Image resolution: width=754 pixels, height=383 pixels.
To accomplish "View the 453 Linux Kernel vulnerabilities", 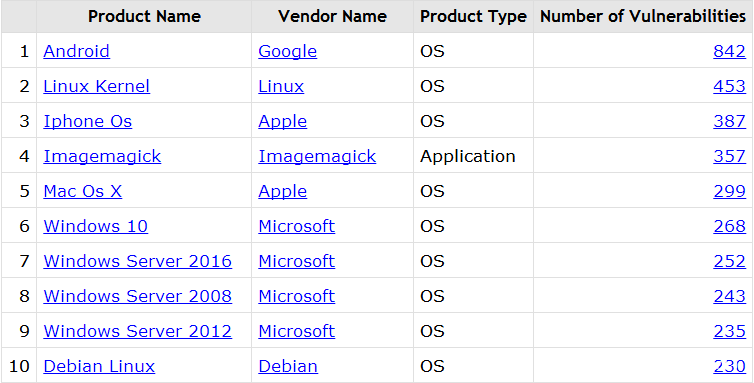I will [x=729, y=86].
